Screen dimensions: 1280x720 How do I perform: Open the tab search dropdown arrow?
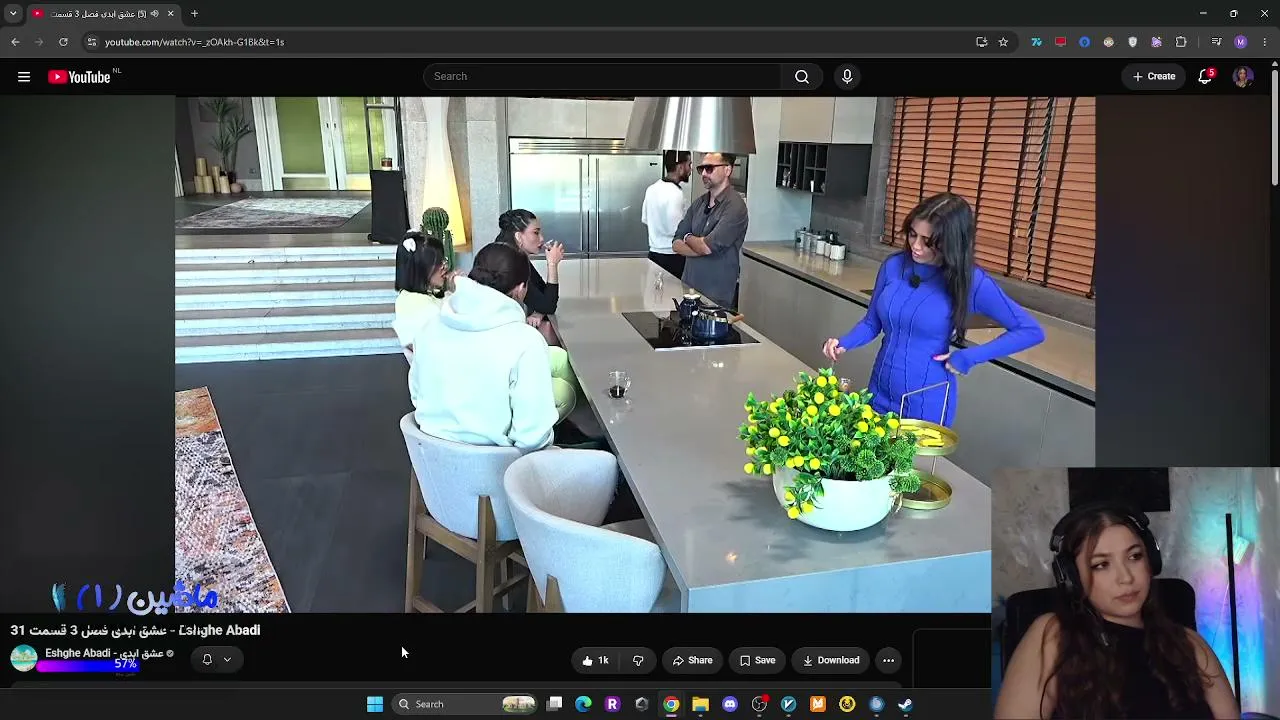point(13,14)
